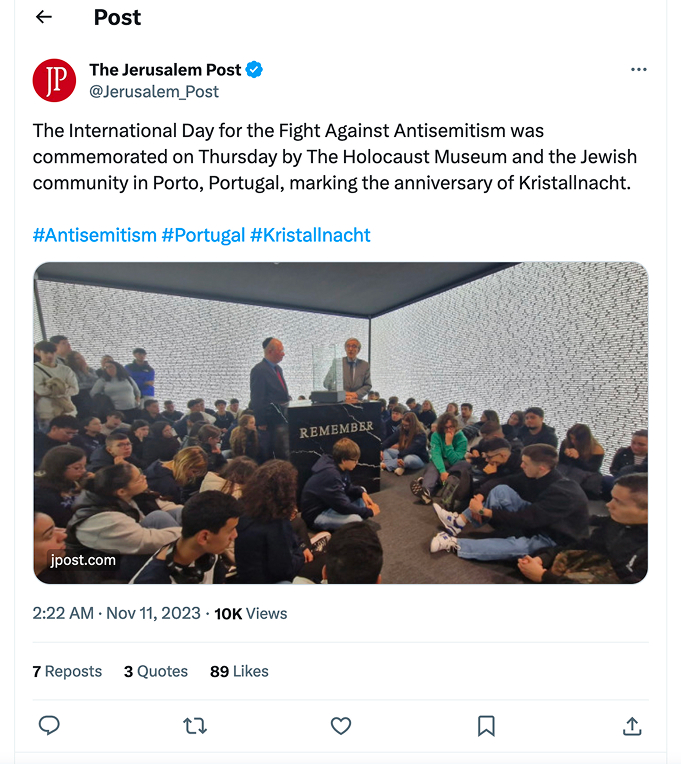Repost this post using the retweet icon
Viewport: 681px width, 764px height.
(x=195, y=726)
